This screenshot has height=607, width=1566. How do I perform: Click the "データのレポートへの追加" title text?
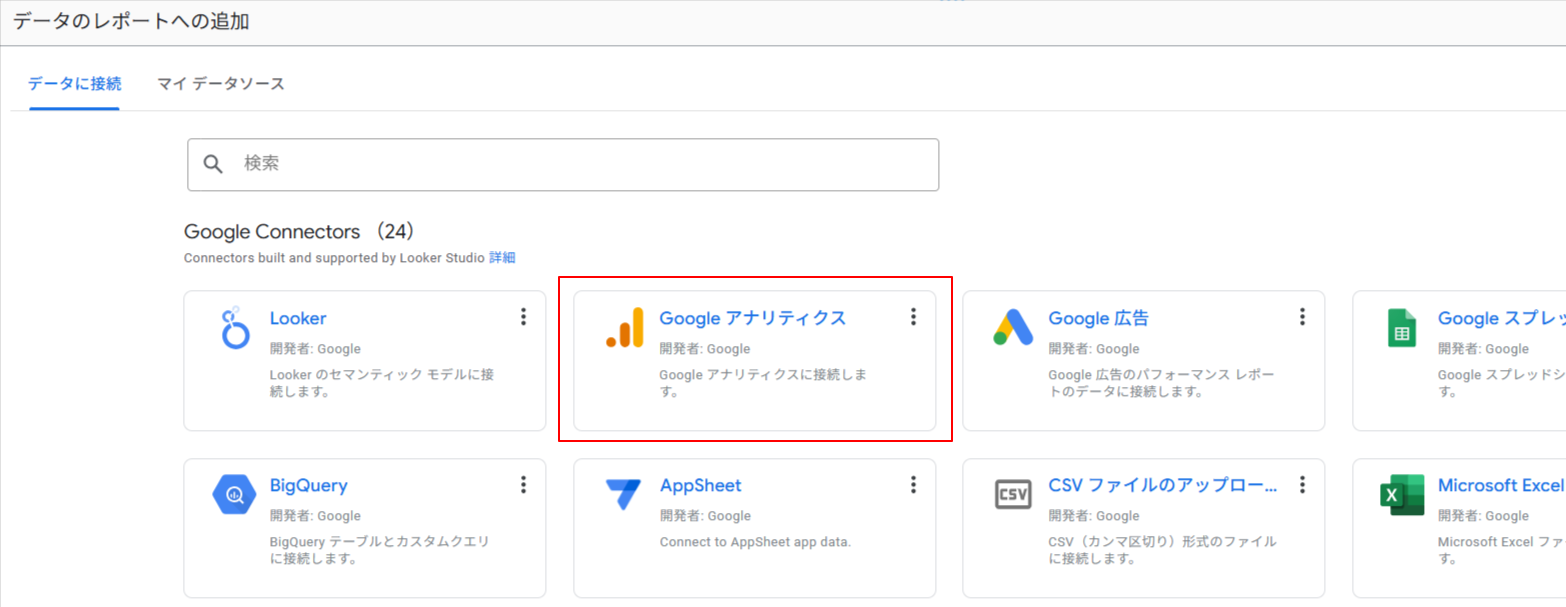tap(131, 22)
